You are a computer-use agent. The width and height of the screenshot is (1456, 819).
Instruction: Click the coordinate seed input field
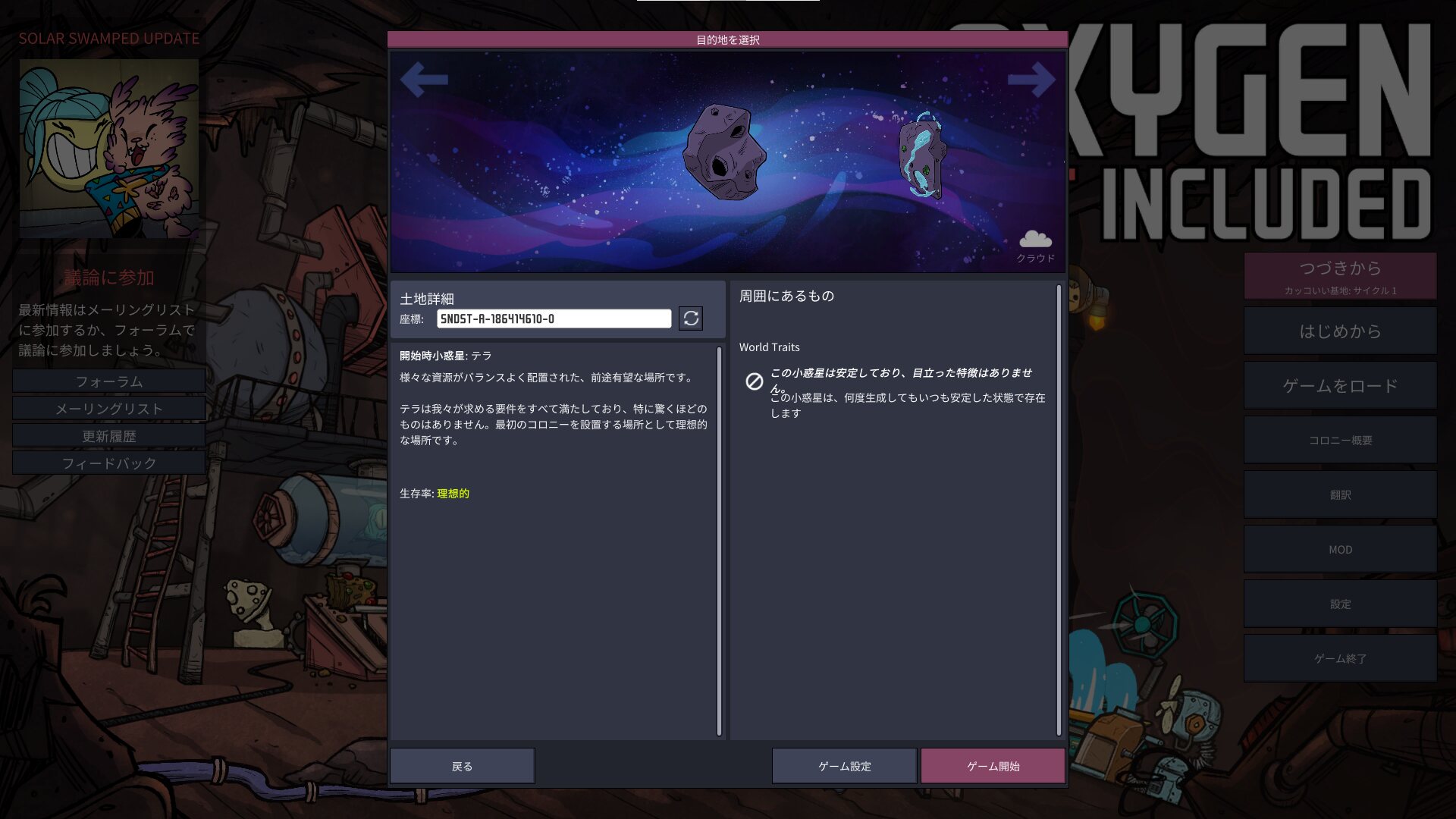tap(554, 318)
